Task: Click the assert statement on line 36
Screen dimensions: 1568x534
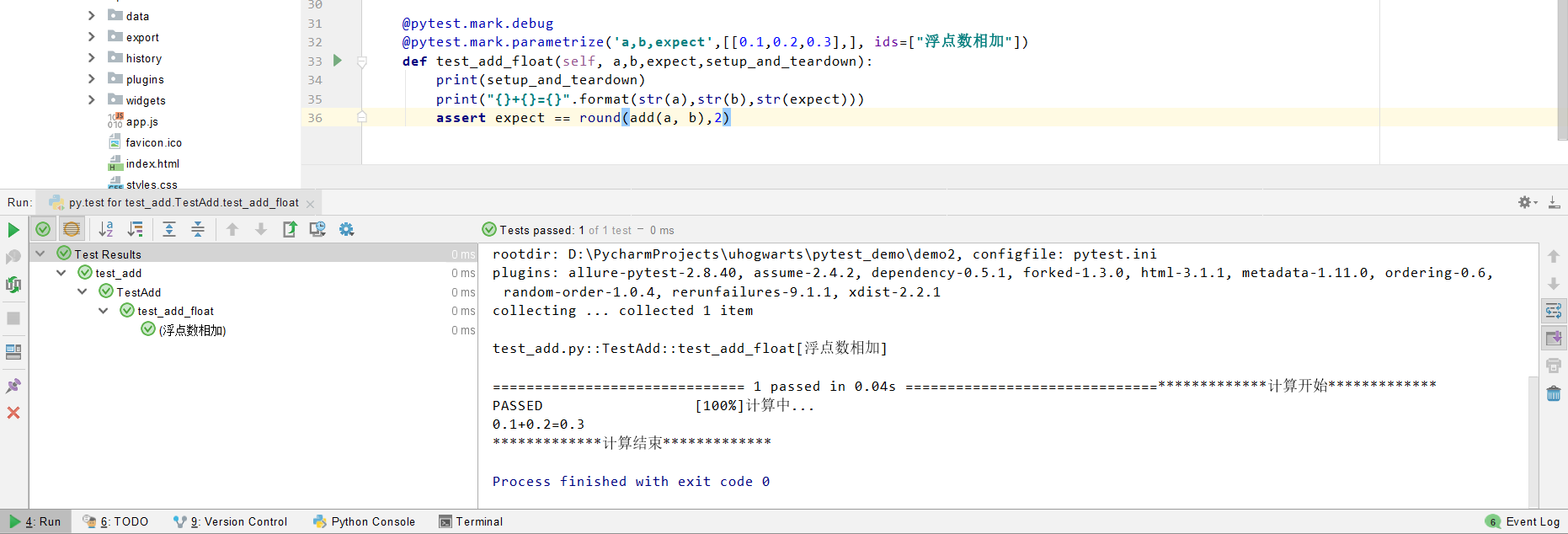Action: point(583,118)
